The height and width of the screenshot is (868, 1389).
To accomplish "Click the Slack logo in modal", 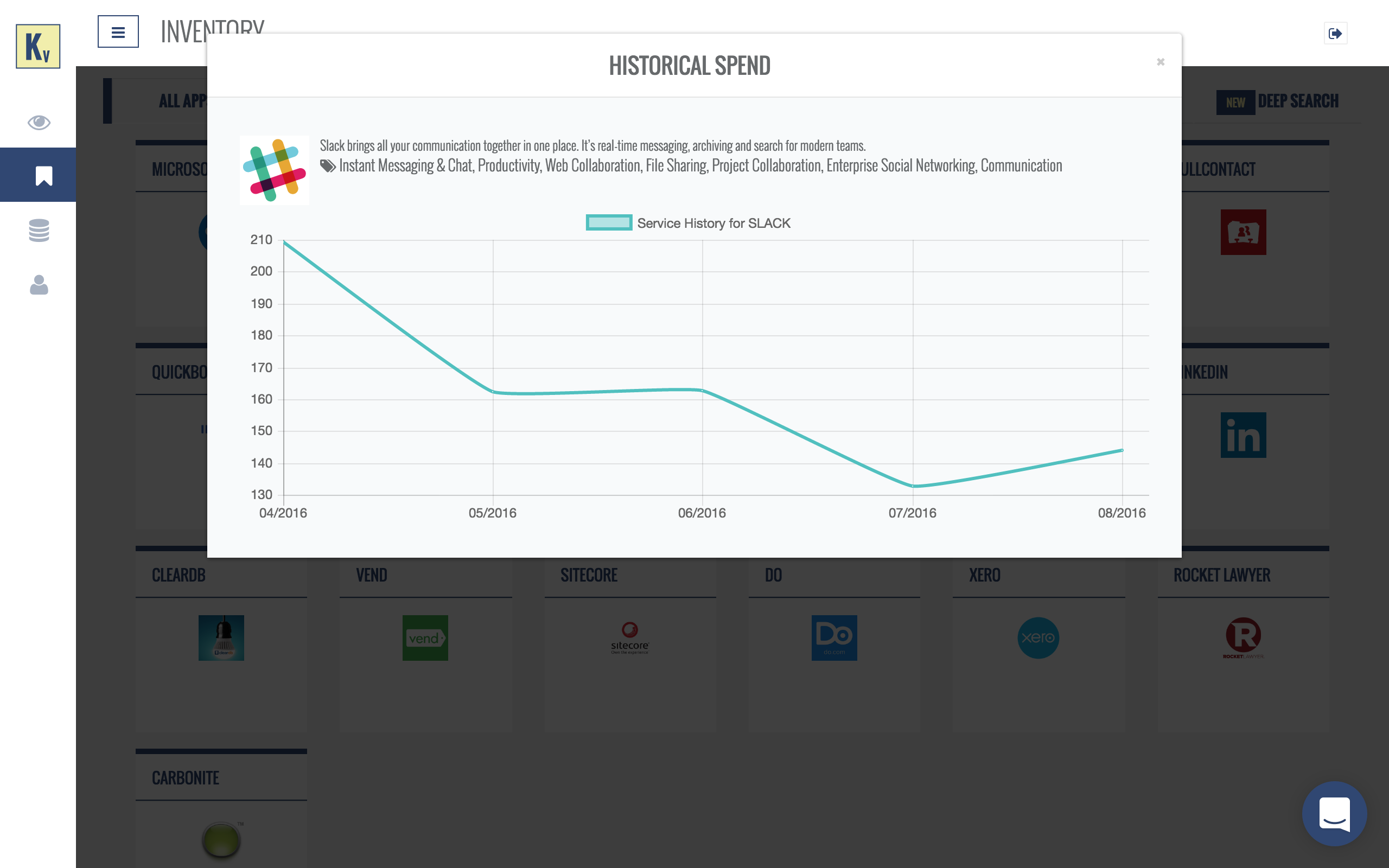I will point(275,170).
